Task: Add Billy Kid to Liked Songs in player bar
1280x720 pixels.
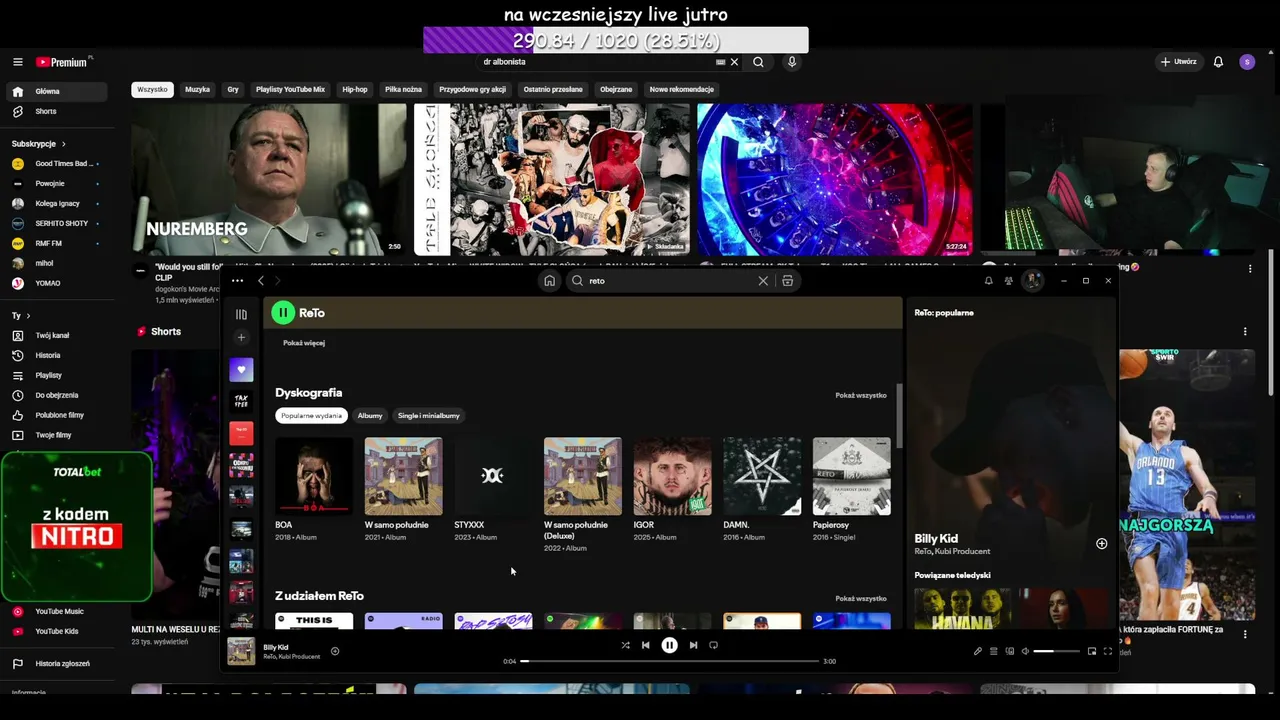Action: [335, 651]
